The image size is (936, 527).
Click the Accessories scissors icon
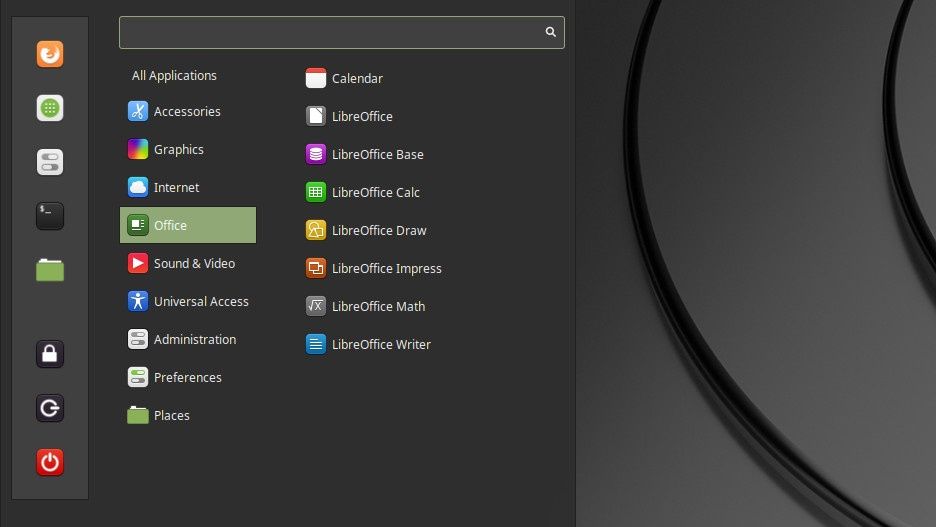(x=138, y=111)
